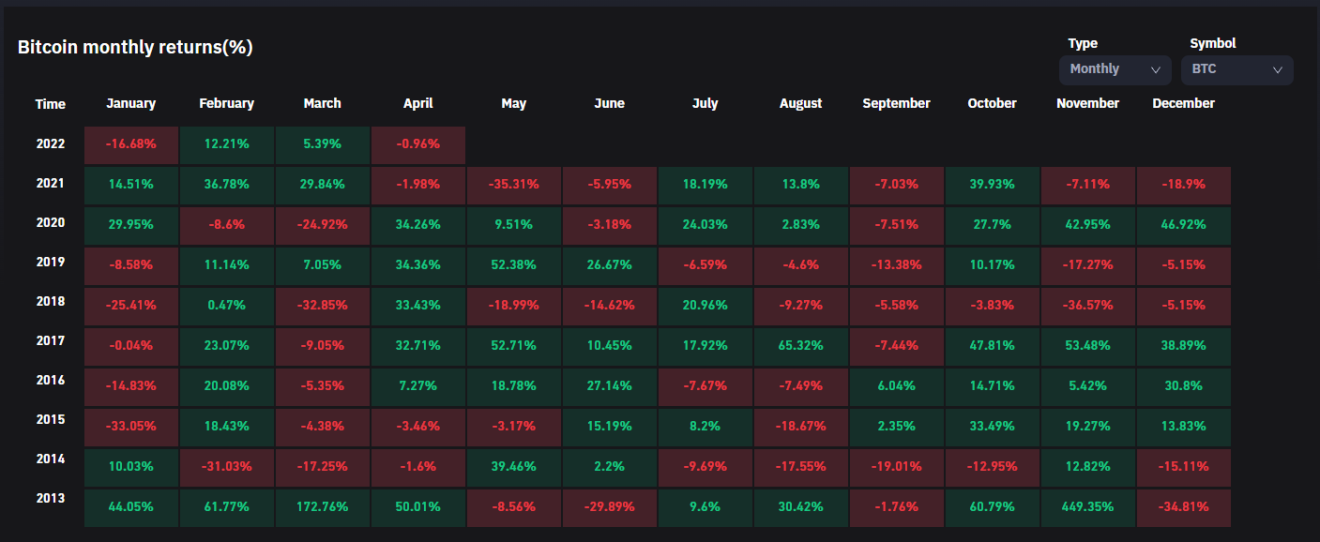Select the 52.38% May 2019 cell
1320x542 pixels.
[x=513, y=265]
